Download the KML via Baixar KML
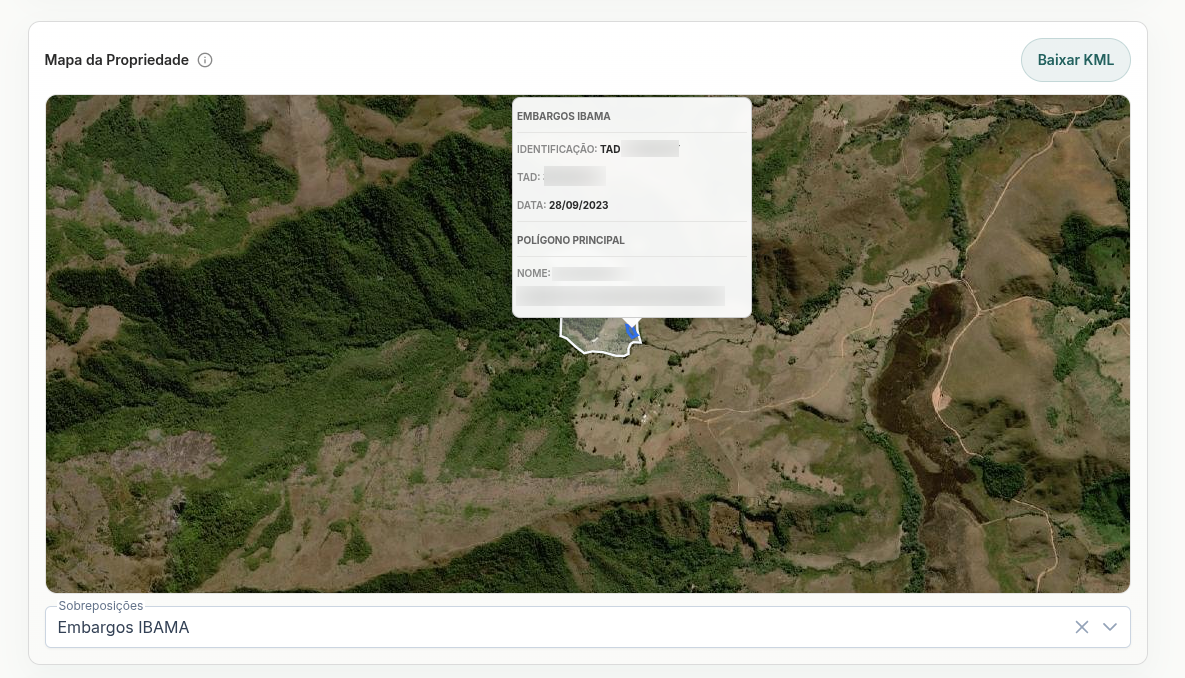Viewport: 1185px width, 678px height. [1075, 60]
